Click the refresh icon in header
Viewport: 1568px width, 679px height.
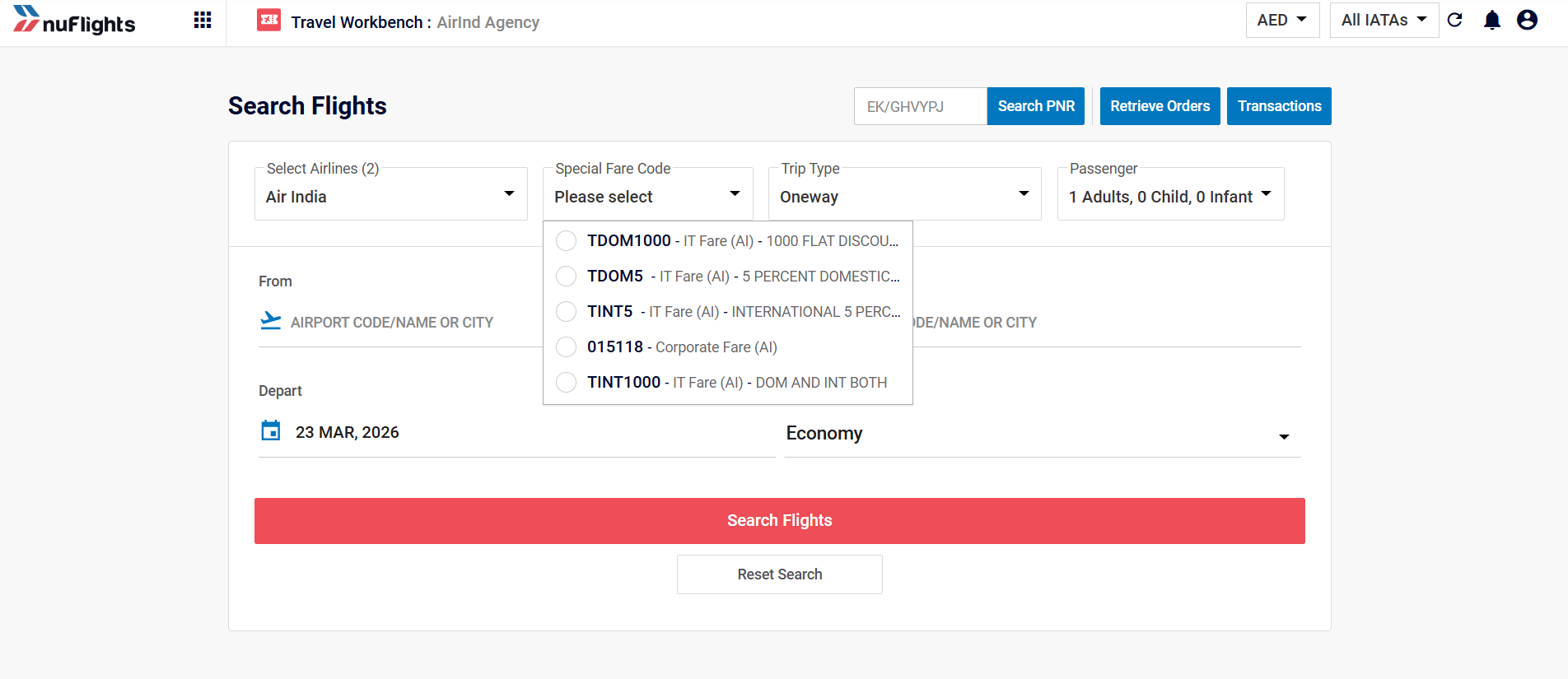coord(1455,20)
